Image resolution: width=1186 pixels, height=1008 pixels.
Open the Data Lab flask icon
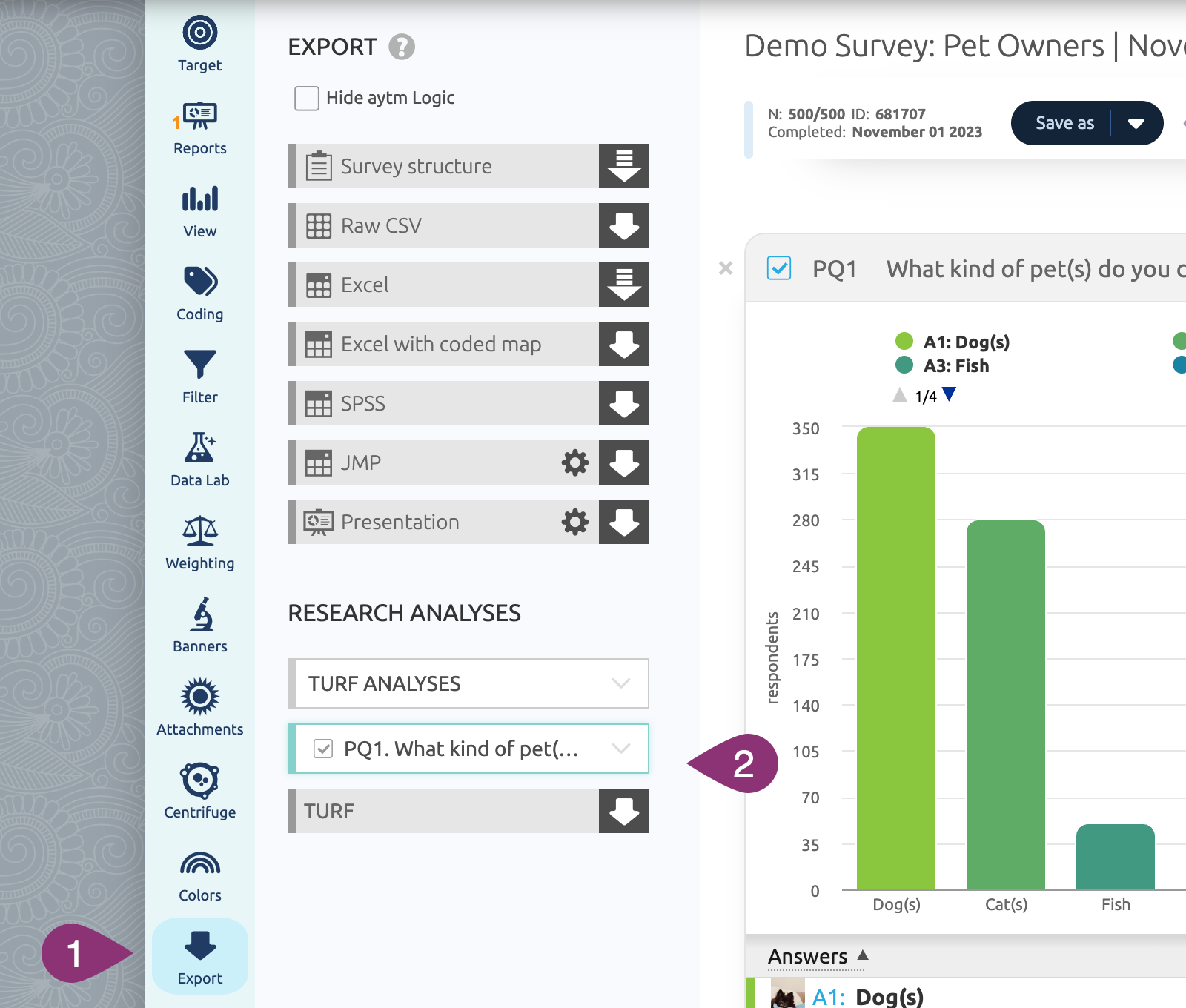199,460
